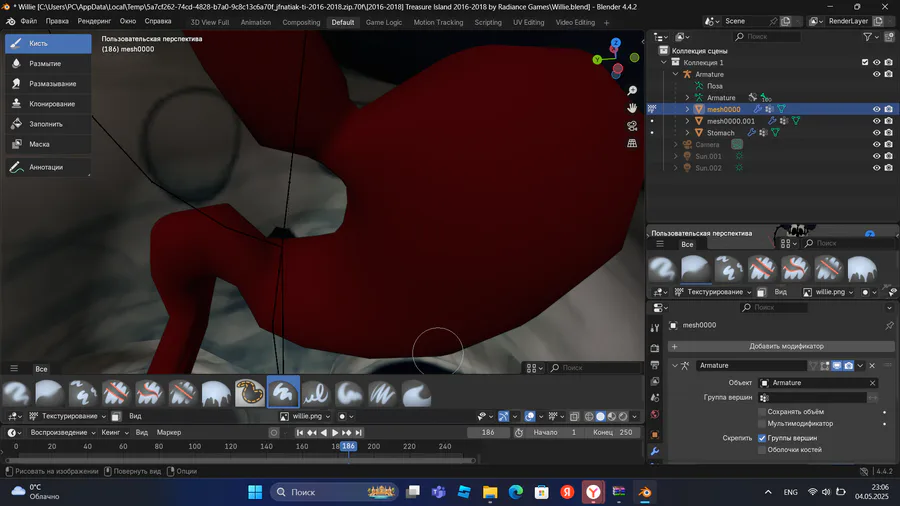Toggle preview range stopwatch icon
Screen dimensions: 900x506
pos(519,433)
